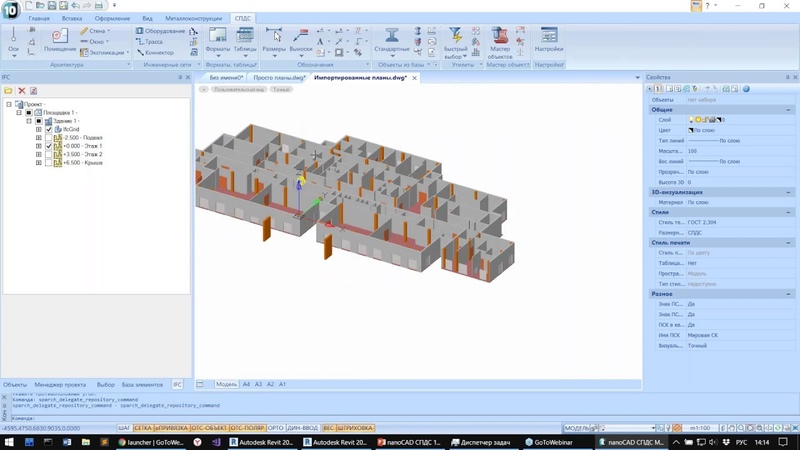This screenshot has width=800, height=450.
Task: Open Стандартные standard objects tool
Action: 392,41
